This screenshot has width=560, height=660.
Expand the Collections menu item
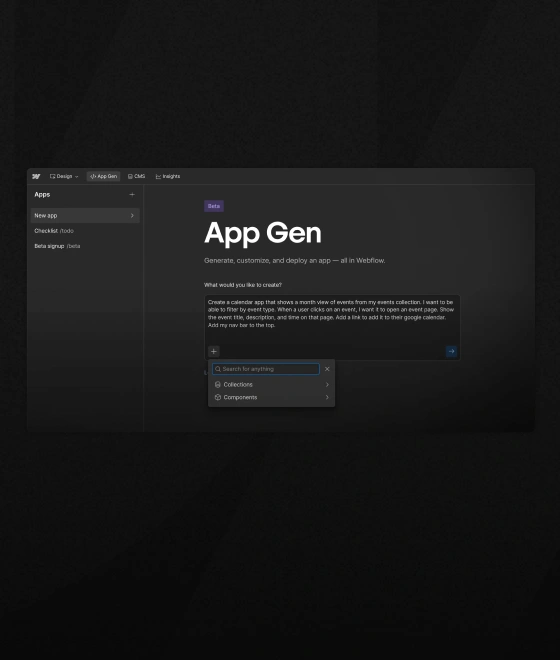tap(272, 384)
